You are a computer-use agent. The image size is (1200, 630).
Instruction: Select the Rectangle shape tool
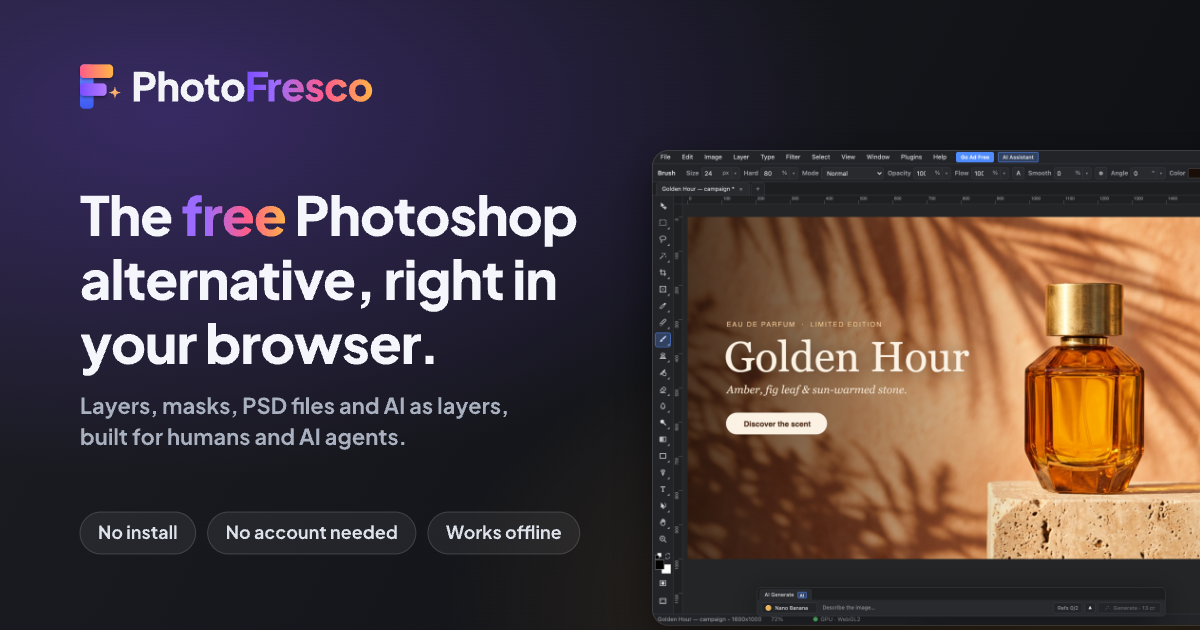point(663,456)
